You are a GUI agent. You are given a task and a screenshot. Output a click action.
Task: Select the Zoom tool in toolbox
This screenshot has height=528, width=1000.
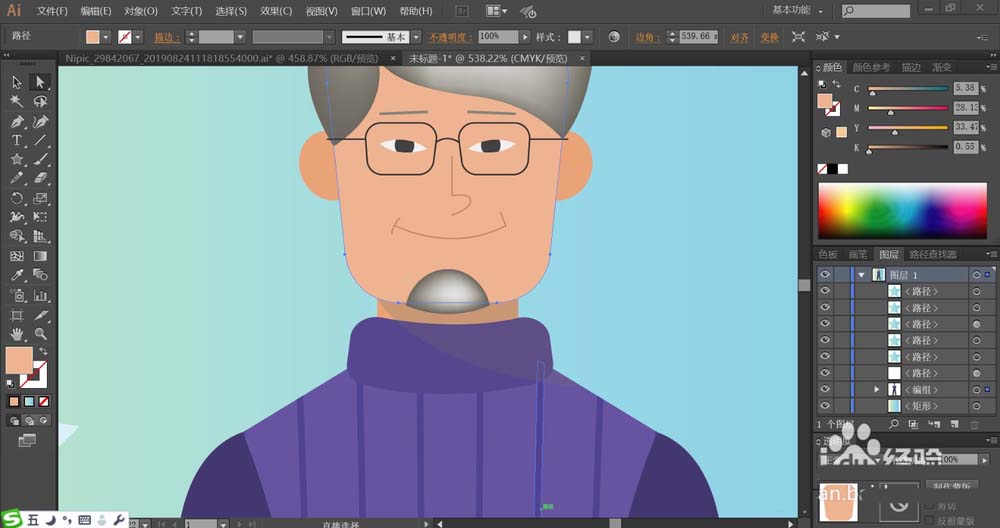click(40, 334)
